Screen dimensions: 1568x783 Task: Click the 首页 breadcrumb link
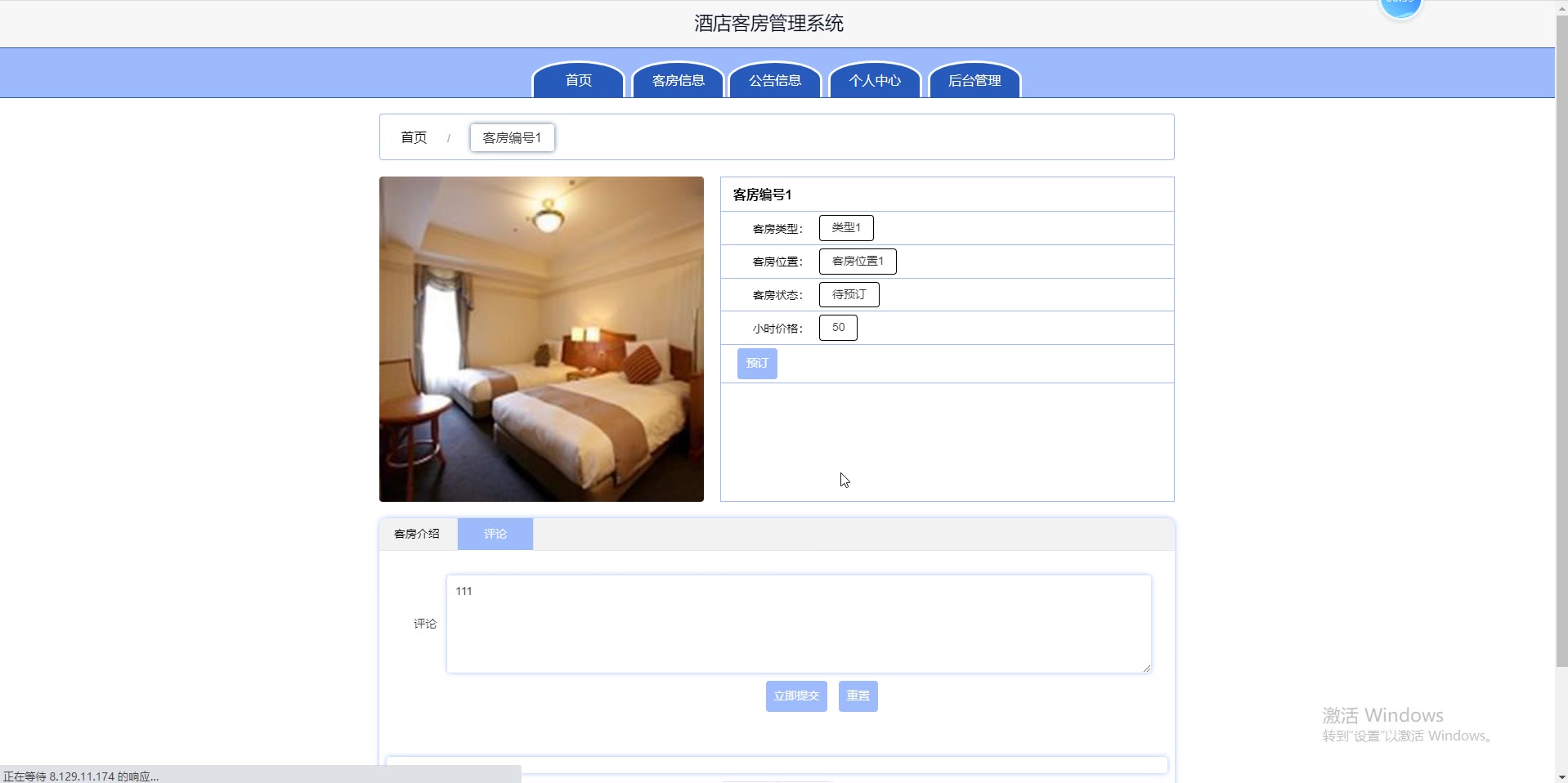[414, 137]
